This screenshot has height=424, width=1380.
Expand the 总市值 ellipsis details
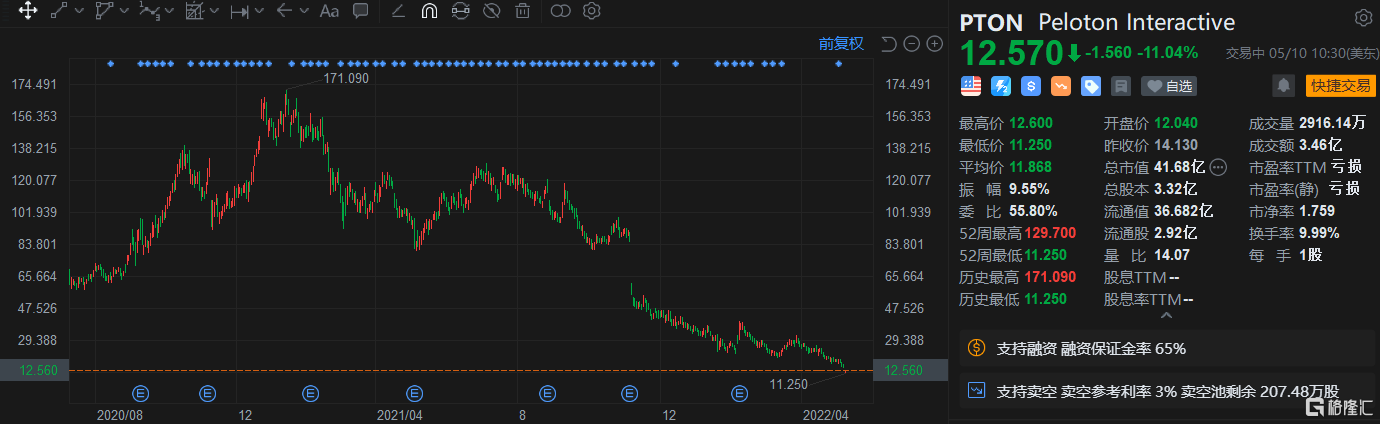click(1218, 167)
